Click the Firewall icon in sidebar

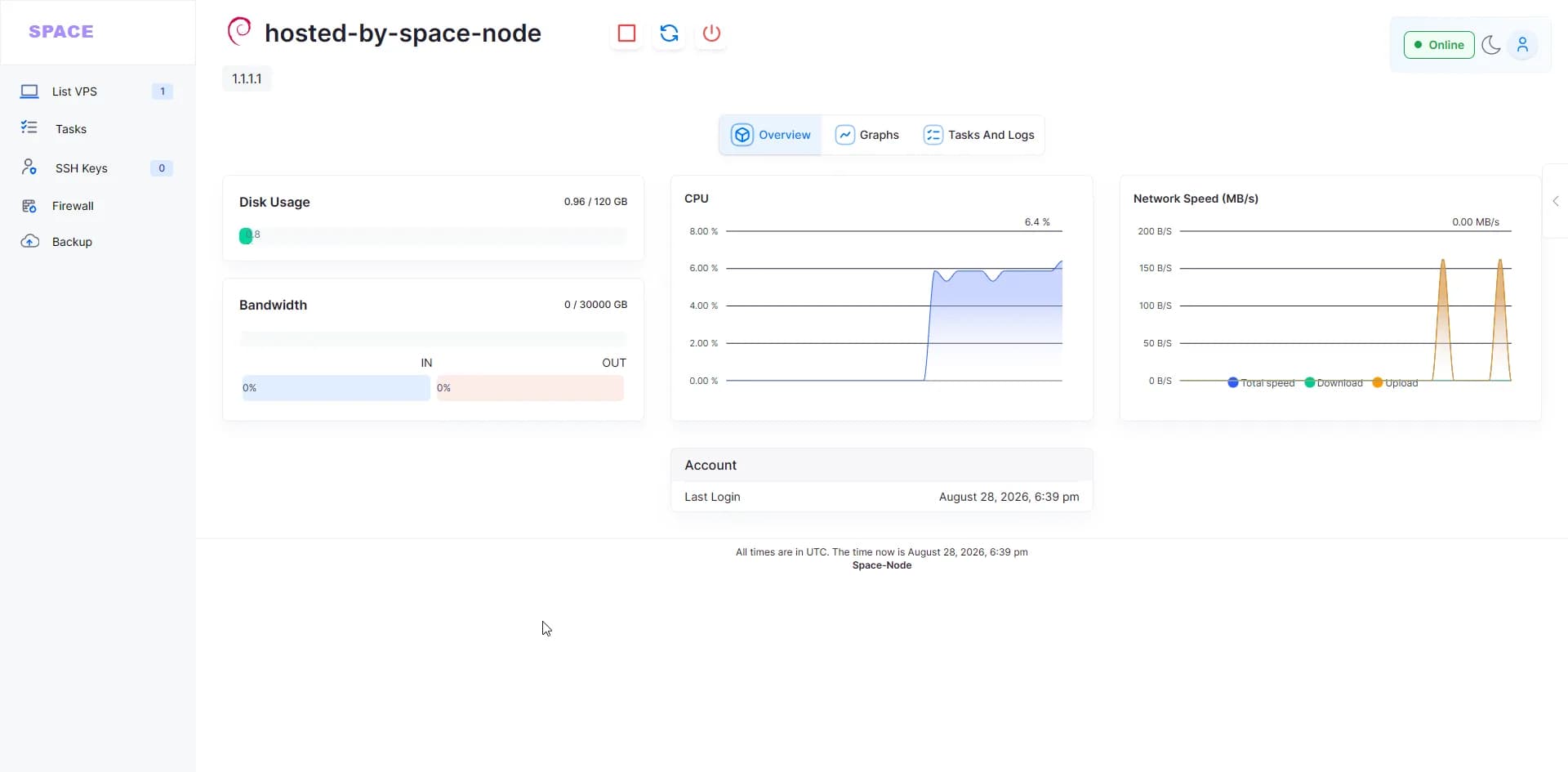point(29,206)
